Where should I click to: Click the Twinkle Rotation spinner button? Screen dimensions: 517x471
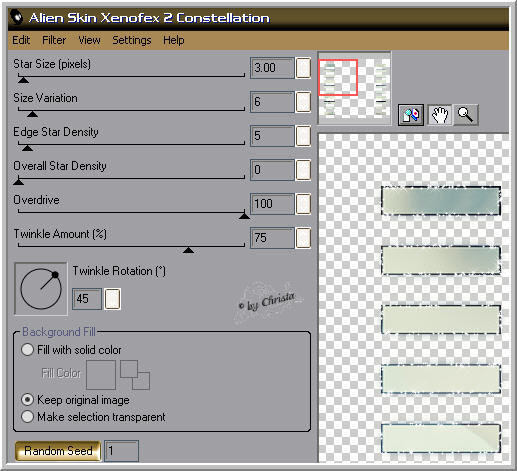(x=112, y=299)
